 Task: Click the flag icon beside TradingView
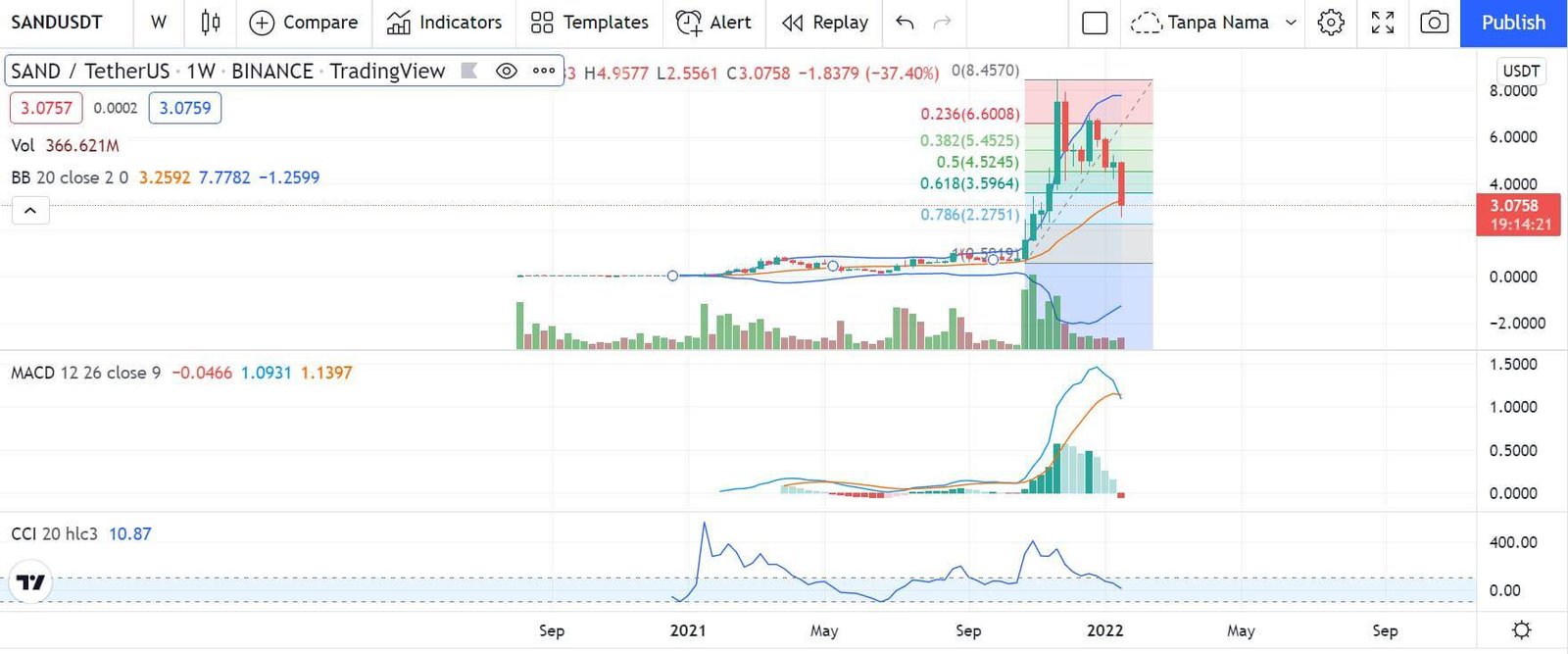(468, 71)
